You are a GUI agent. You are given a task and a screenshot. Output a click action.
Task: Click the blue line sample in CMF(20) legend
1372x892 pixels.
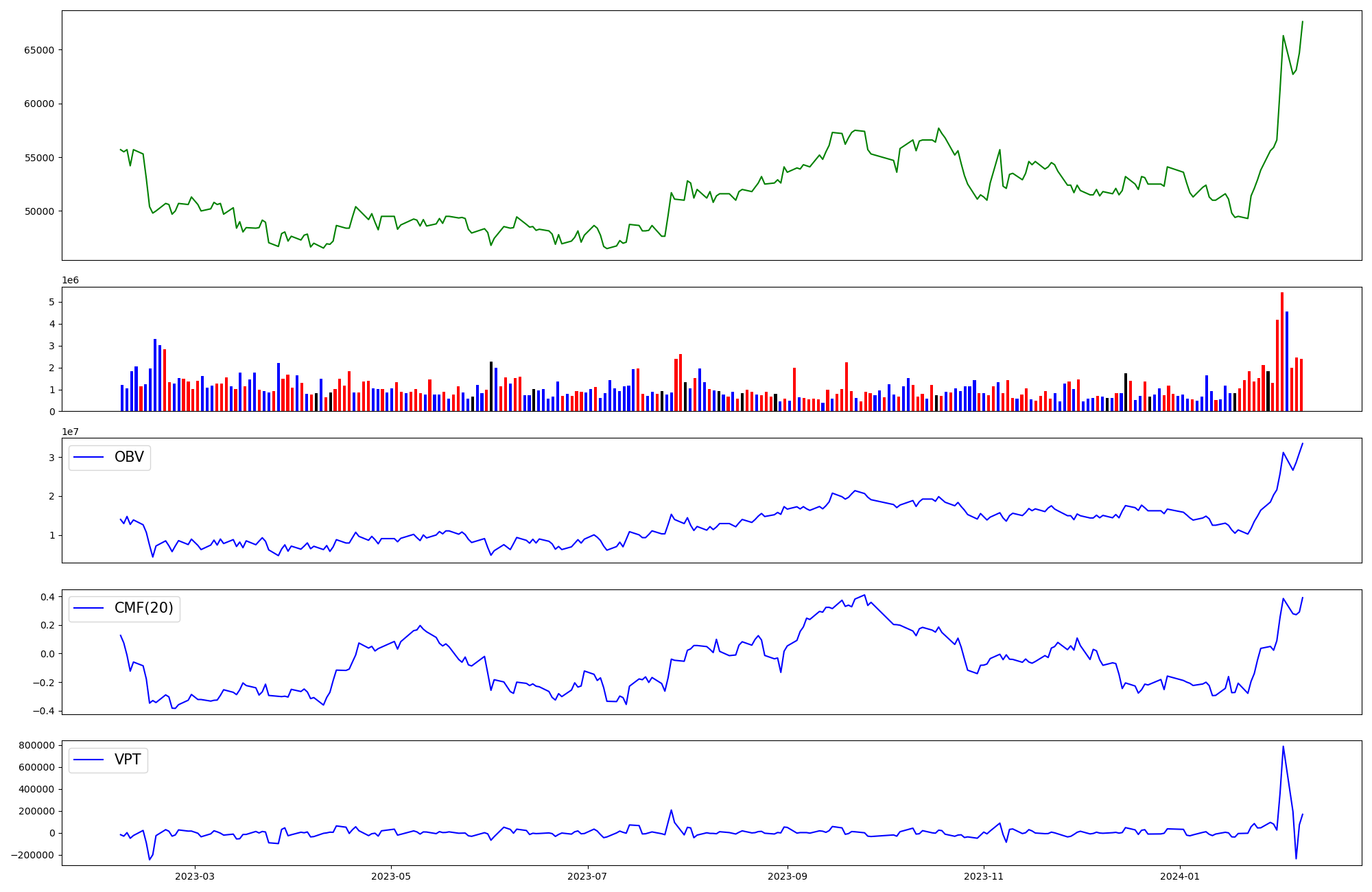(88, 609)
